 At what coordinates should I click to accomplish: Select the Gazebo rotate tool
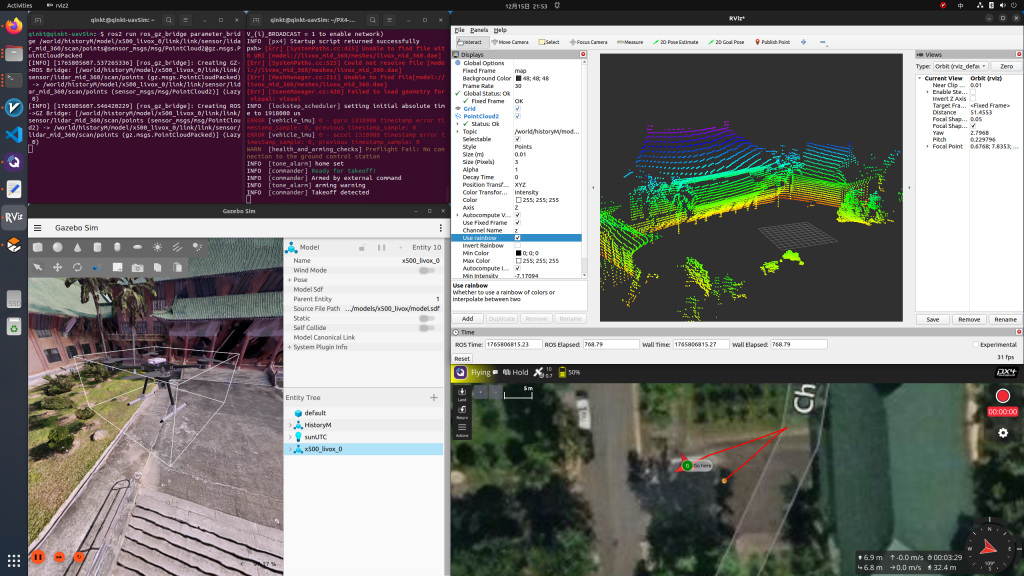pyautogui.click(x=76, y=267)
